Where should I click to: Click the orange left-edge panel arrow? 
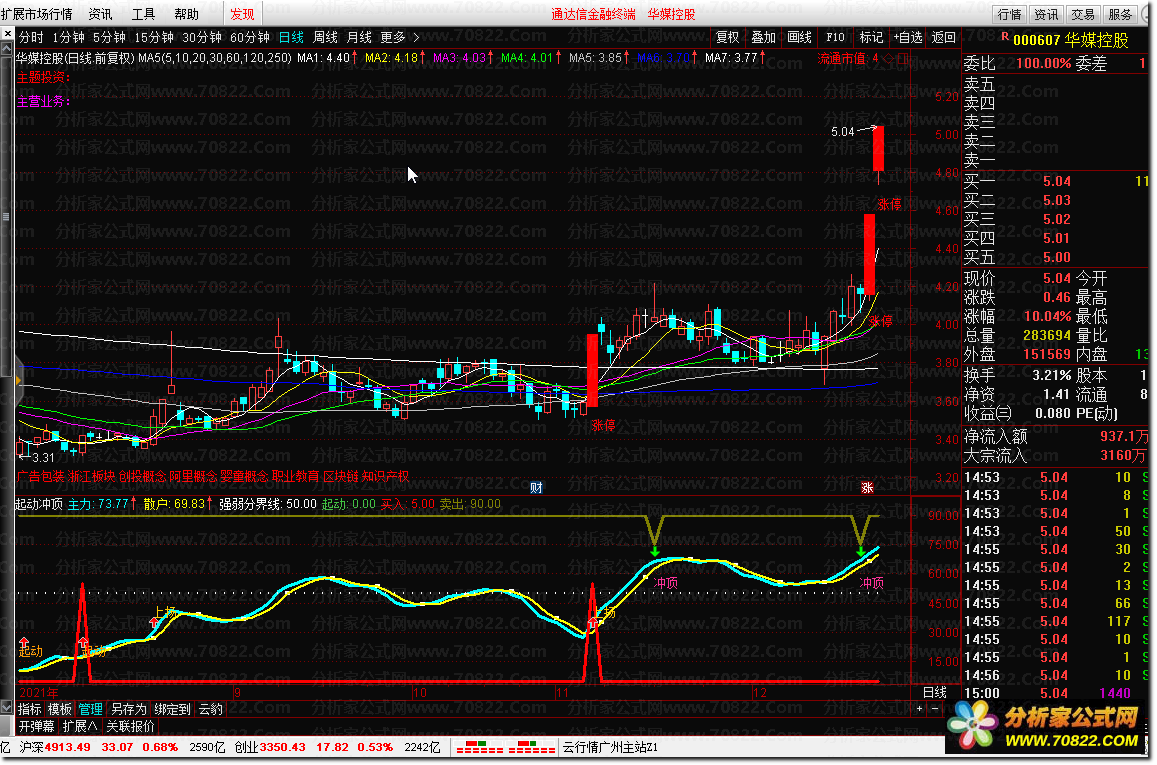pyautogui.click(x=18, y=380)
